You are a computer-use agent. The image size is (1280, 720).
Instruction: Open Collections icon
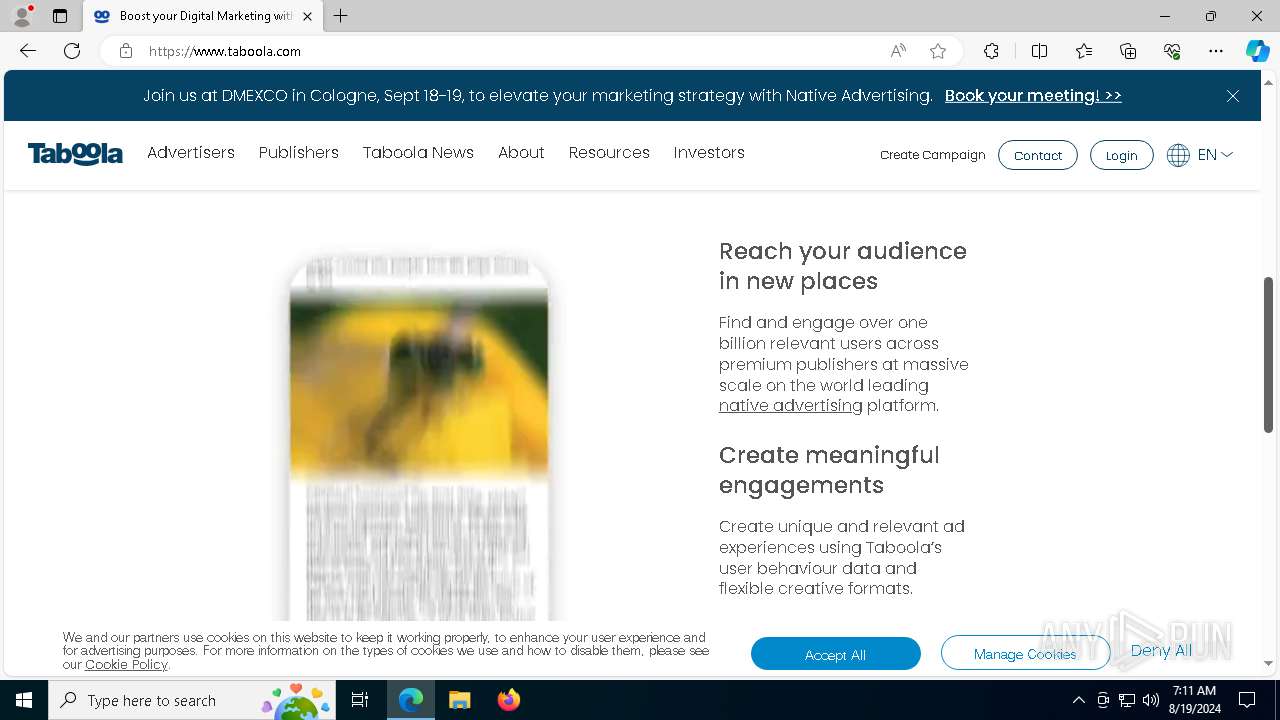coord(1128,51)
